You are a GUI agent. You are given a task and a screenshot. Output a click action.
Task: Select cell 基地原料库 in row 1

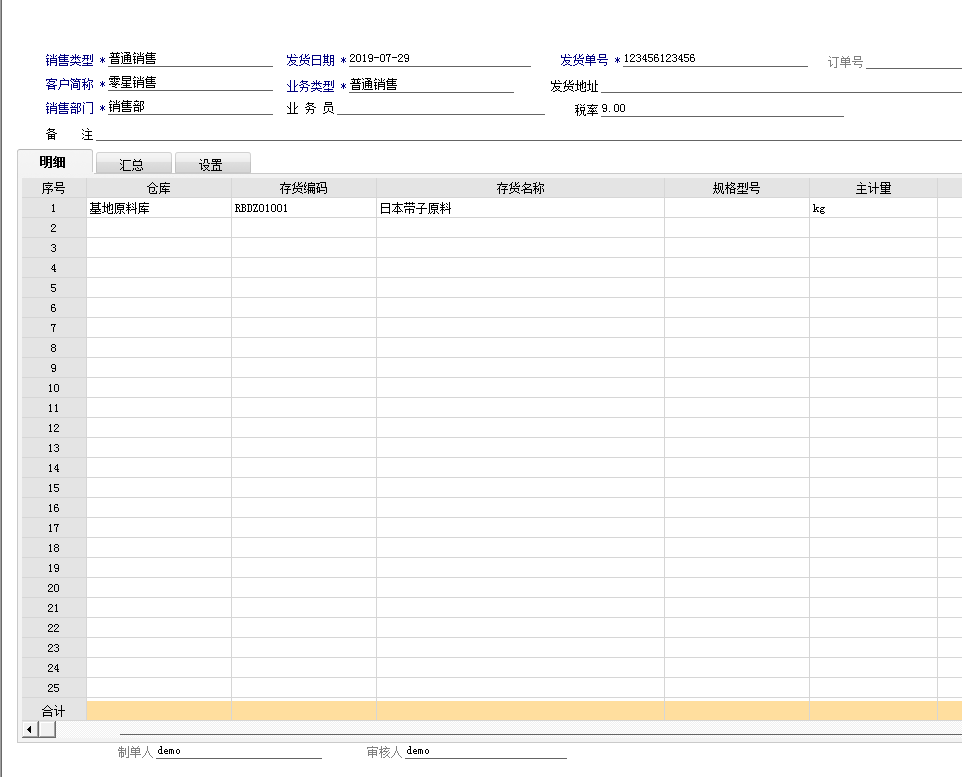[x=159, y=208]
